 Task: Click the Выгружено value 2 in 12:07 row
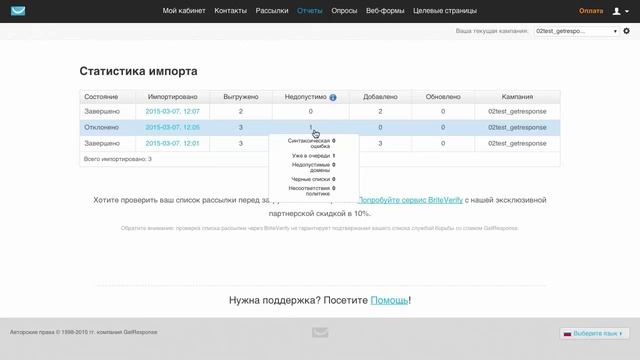[241, 111]
